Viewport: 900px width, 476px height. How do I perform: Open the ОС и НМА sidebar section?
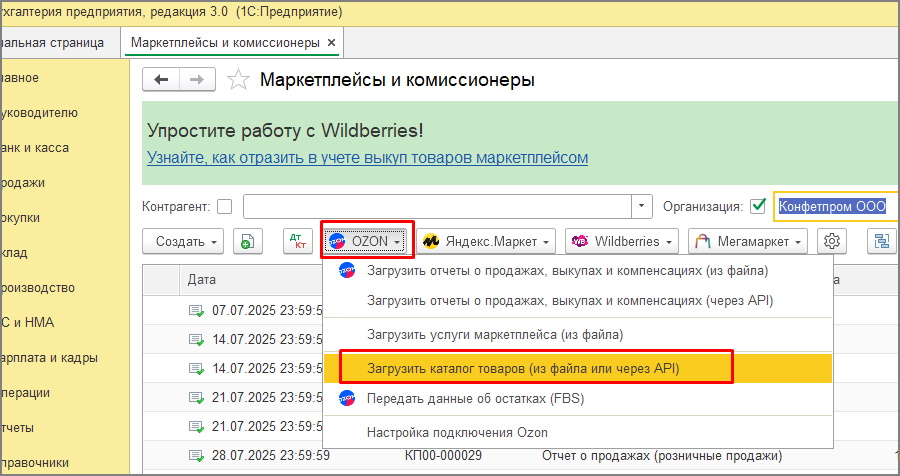point(27,323)
